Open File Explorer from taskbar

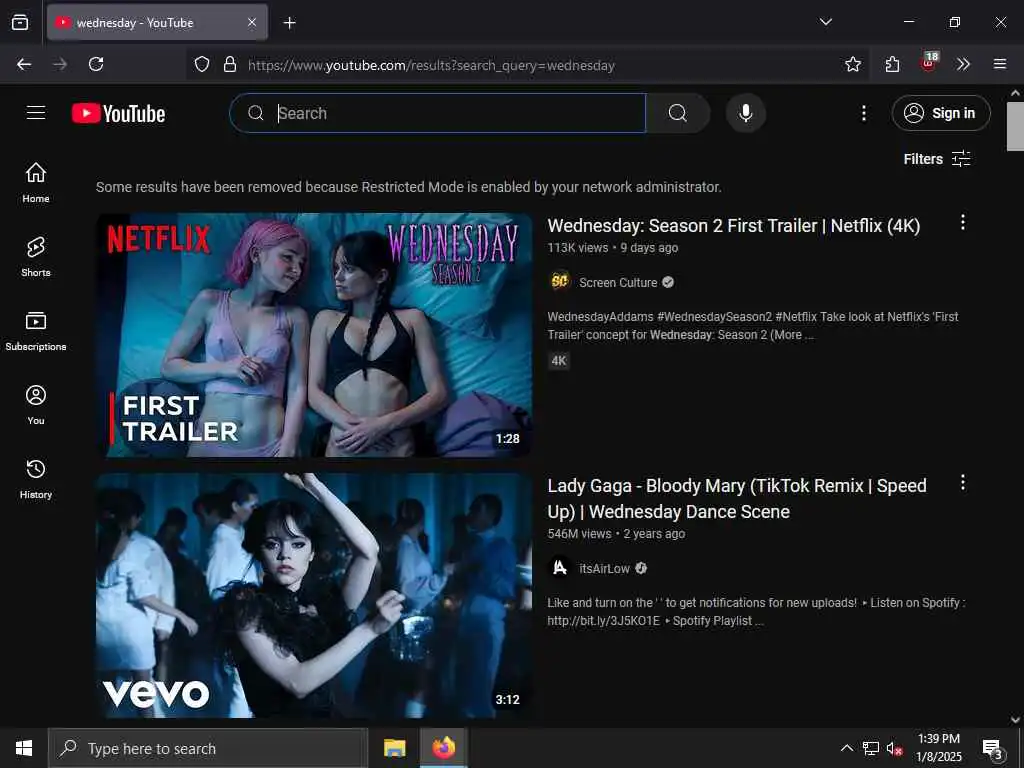point(394,748)
